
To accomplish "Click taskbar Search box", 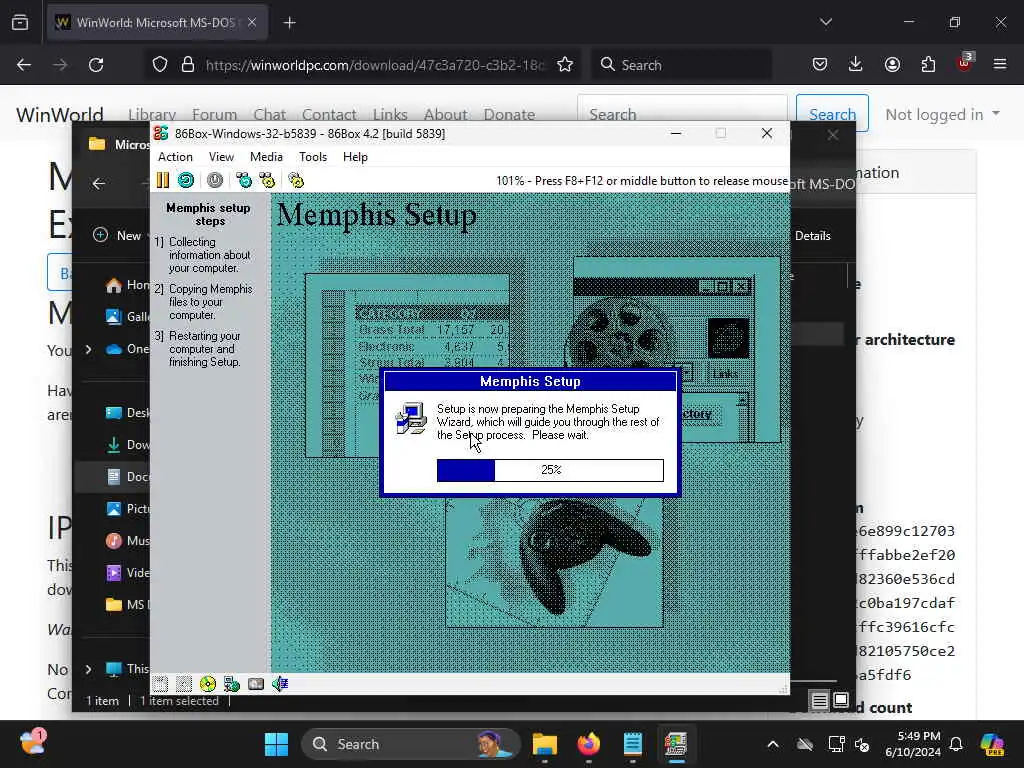I will [x=411, y=744].
